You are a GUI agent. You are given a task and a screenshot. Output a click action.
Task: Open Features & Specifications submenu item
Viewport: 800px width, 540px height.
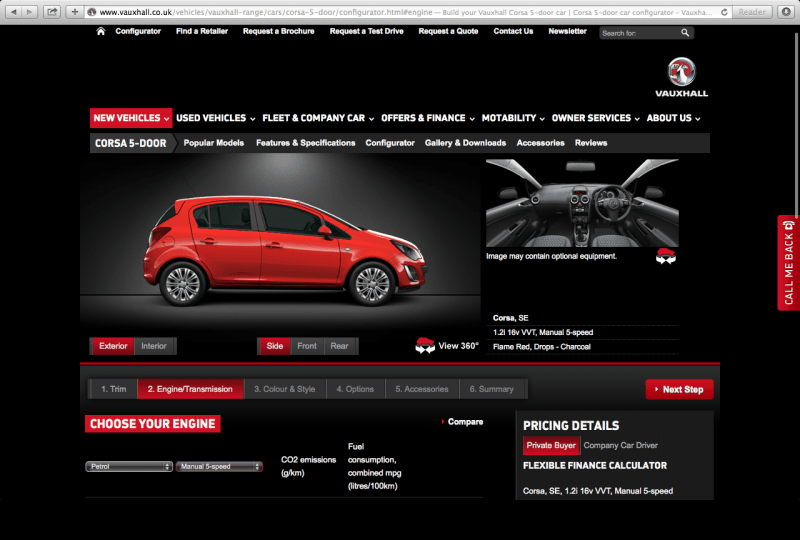coord(306,143)
